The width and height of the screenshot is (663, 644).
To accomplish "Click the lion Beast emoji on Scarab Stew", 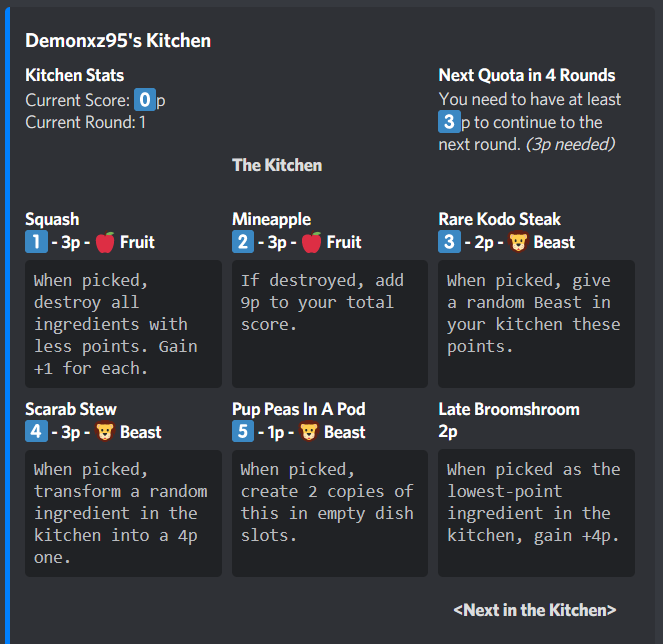I will 106,432.
